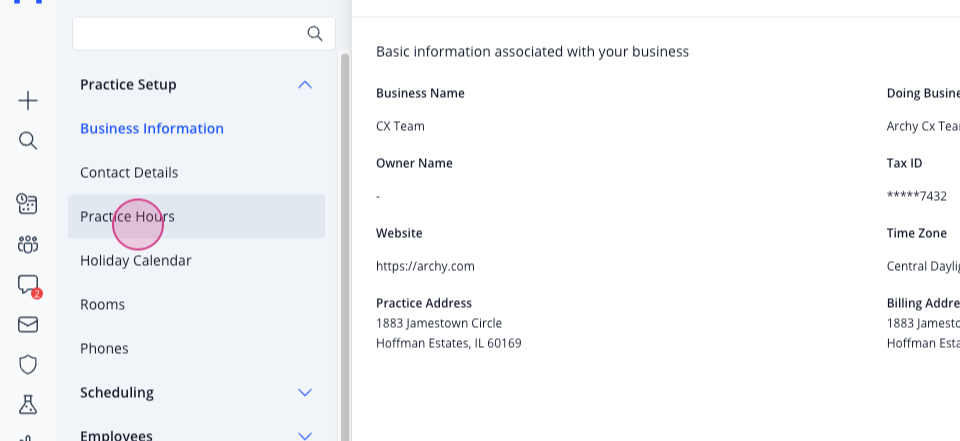The image size is (960, 441).
Task: Collapse the Practice Setup section chevron
Action: (305, 85)
